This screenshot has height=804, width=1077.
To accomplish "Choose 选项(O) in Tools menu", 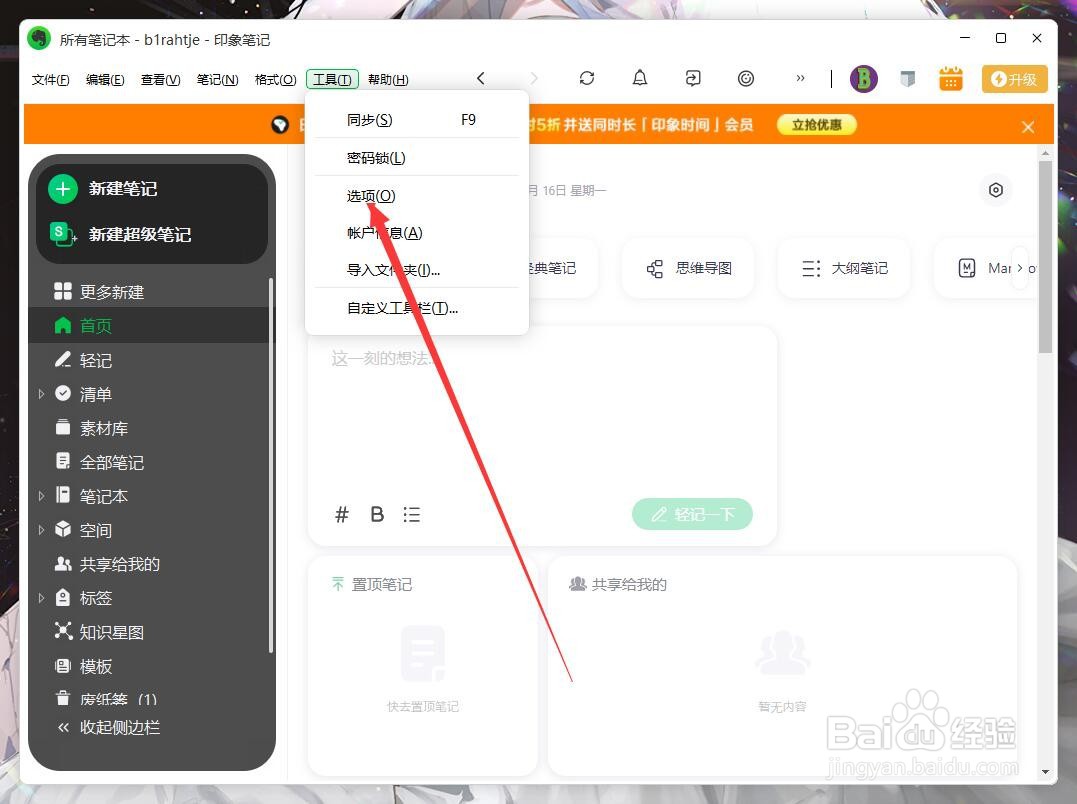I will tap(417, 196).
